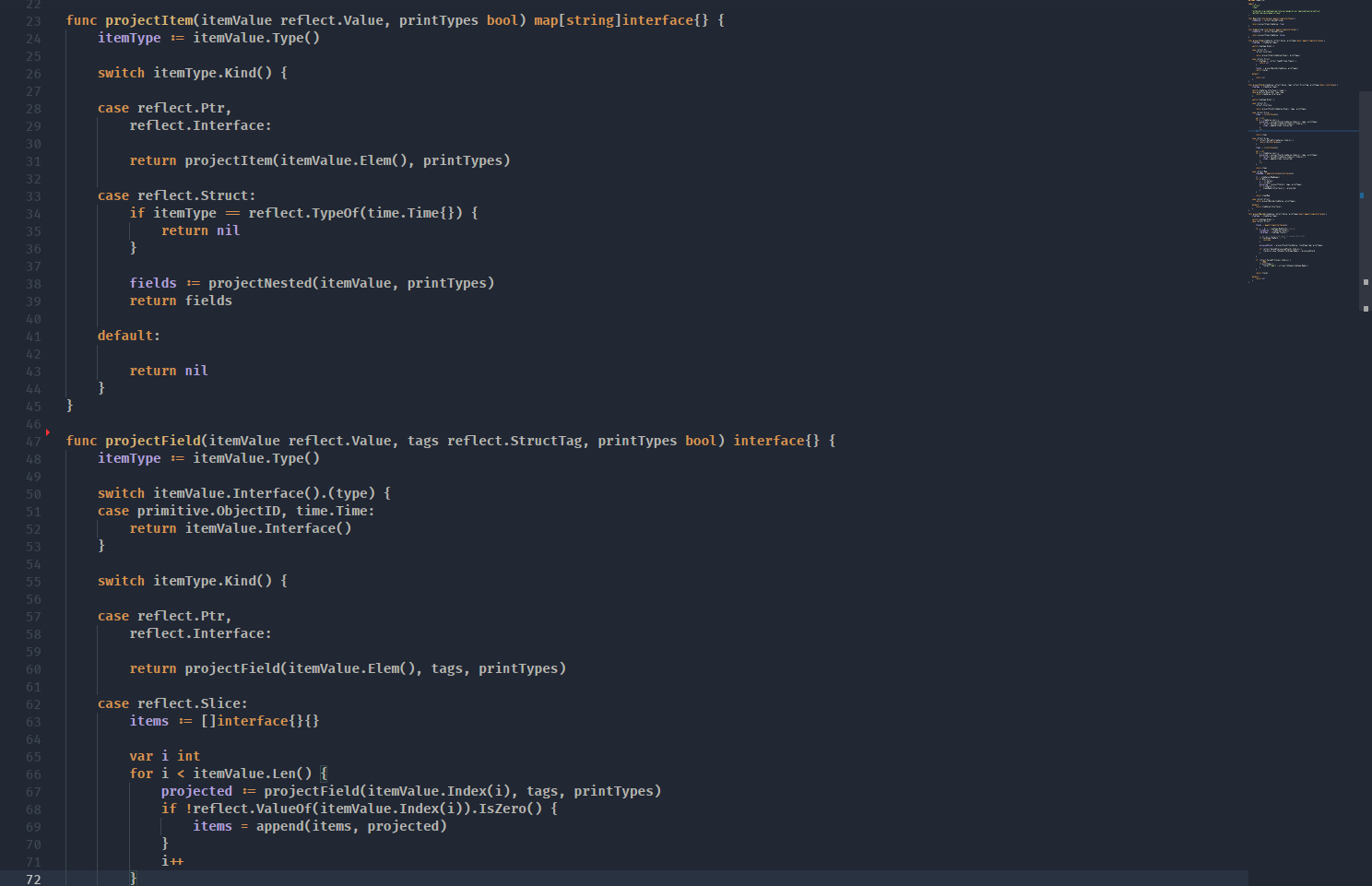Click the 'projectNested' call on line 38
The height and width of the screenshot is (886, 1372).
pyautogui.click(x=260, y=283)
